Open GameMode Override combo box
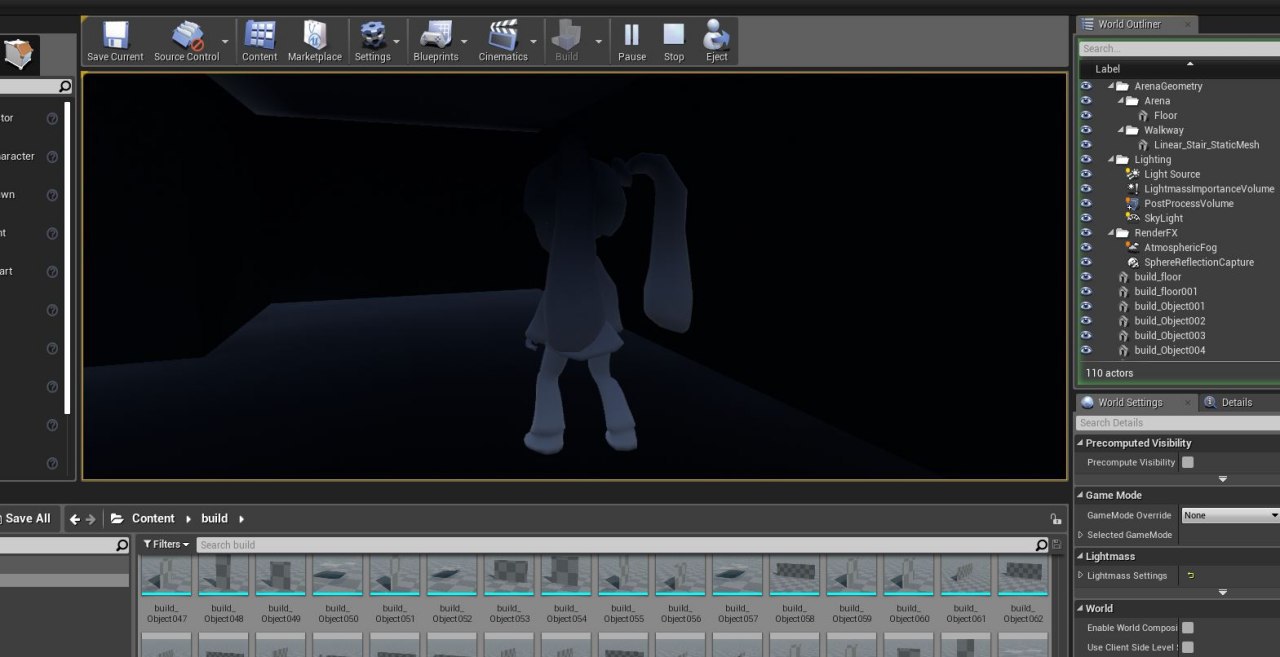1280x657 pixels. coord(1230,515)
